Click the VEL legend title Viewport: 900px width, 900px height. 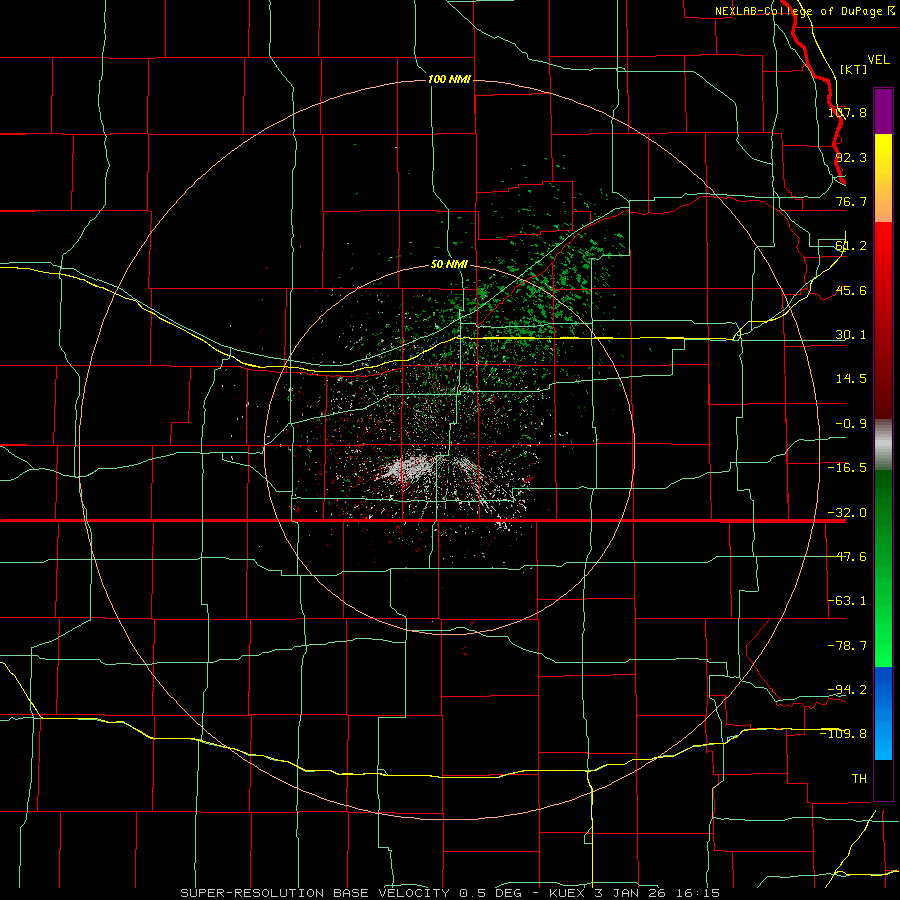coord(878,60)
